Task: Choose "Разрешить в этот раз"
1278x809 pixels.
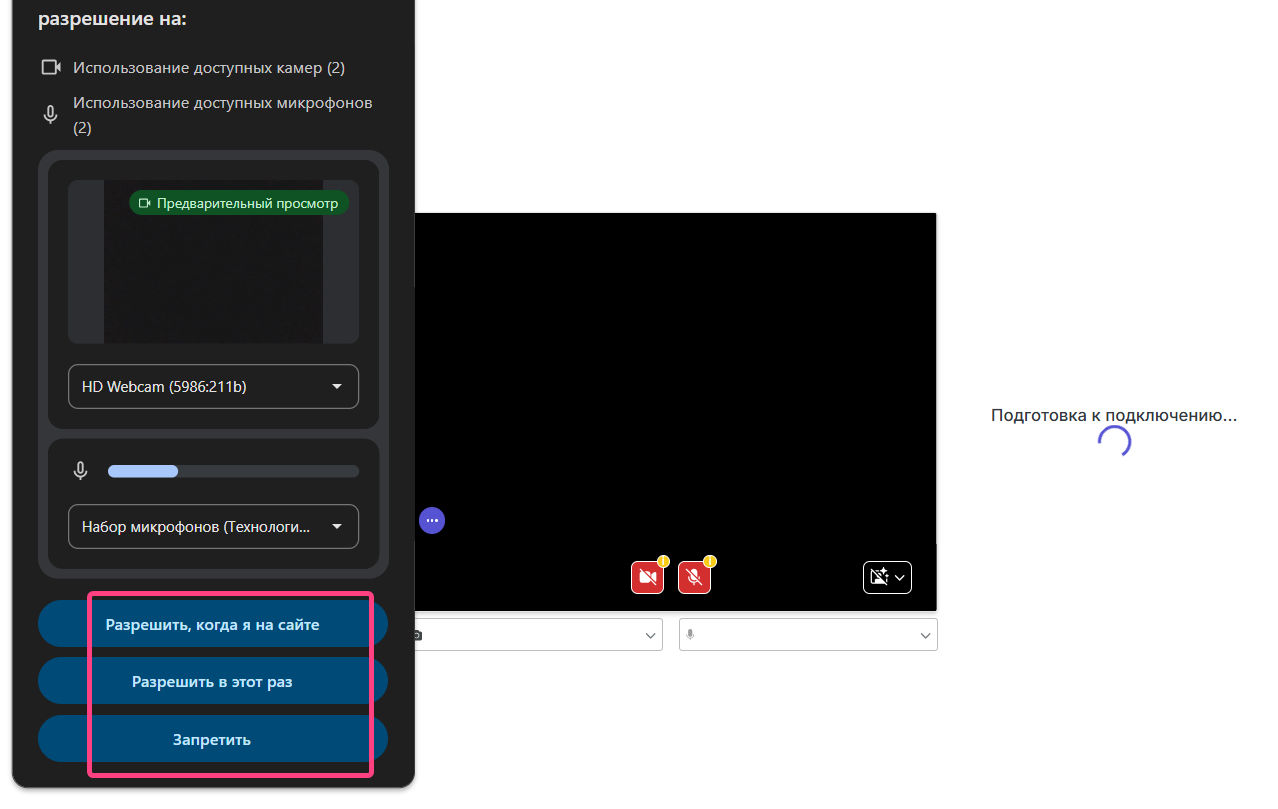Action: point(212,682)
